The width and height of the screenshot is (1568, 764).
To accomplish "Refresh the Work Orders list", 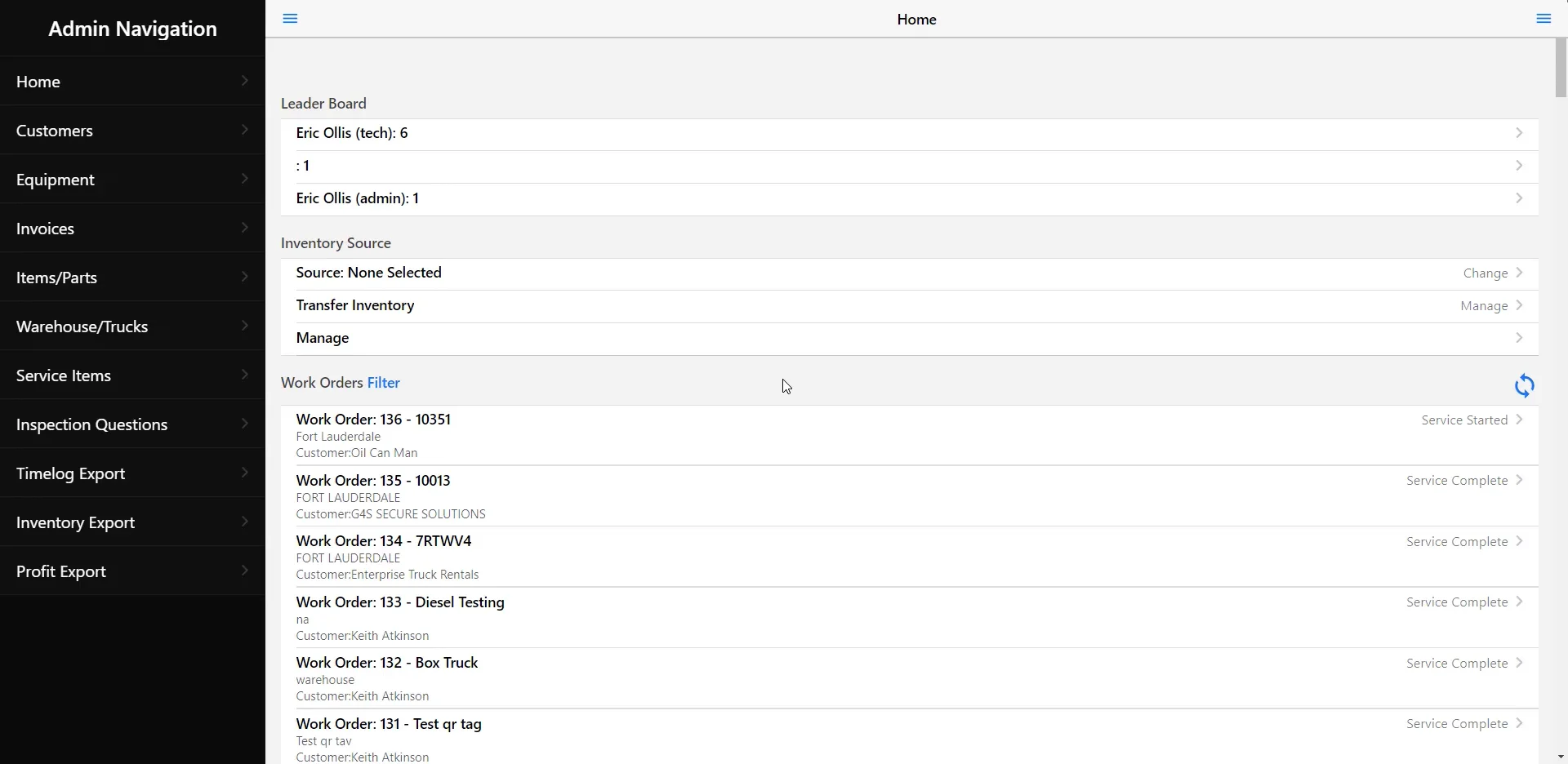I will pos(1525,385).
